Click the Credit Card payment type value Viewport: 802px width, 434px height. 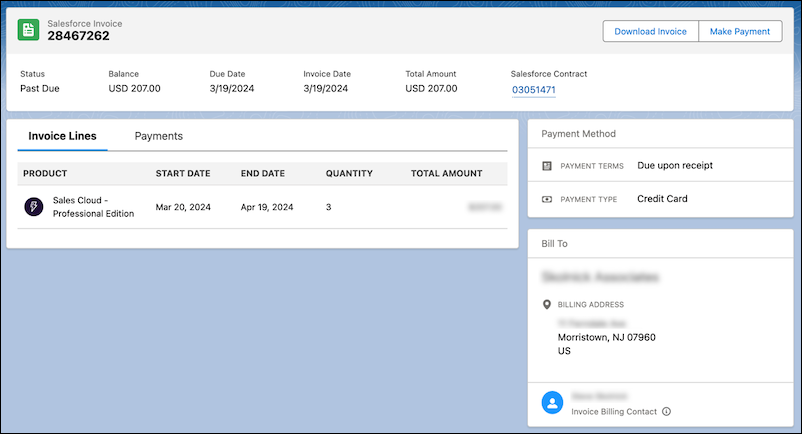pos(662,199)
